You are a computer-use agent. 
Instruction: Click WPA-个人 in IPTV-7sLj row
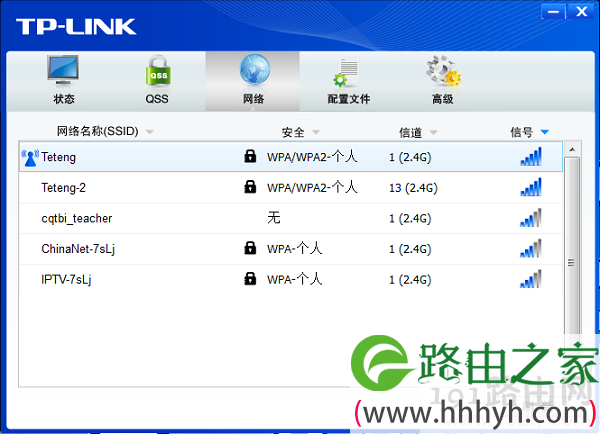pyautogui.click(x=295, y=279)
